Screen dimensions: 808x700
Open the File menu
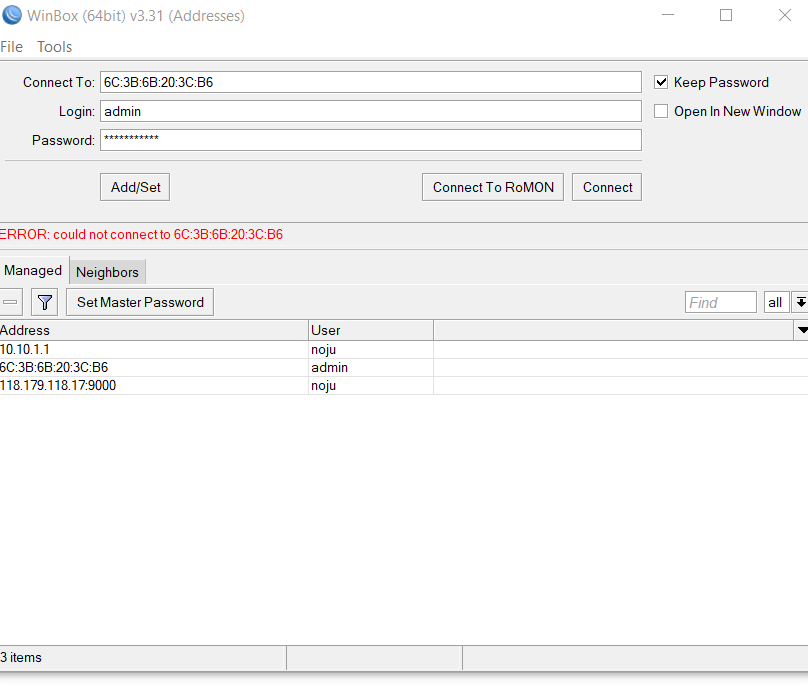click(12, 47)
